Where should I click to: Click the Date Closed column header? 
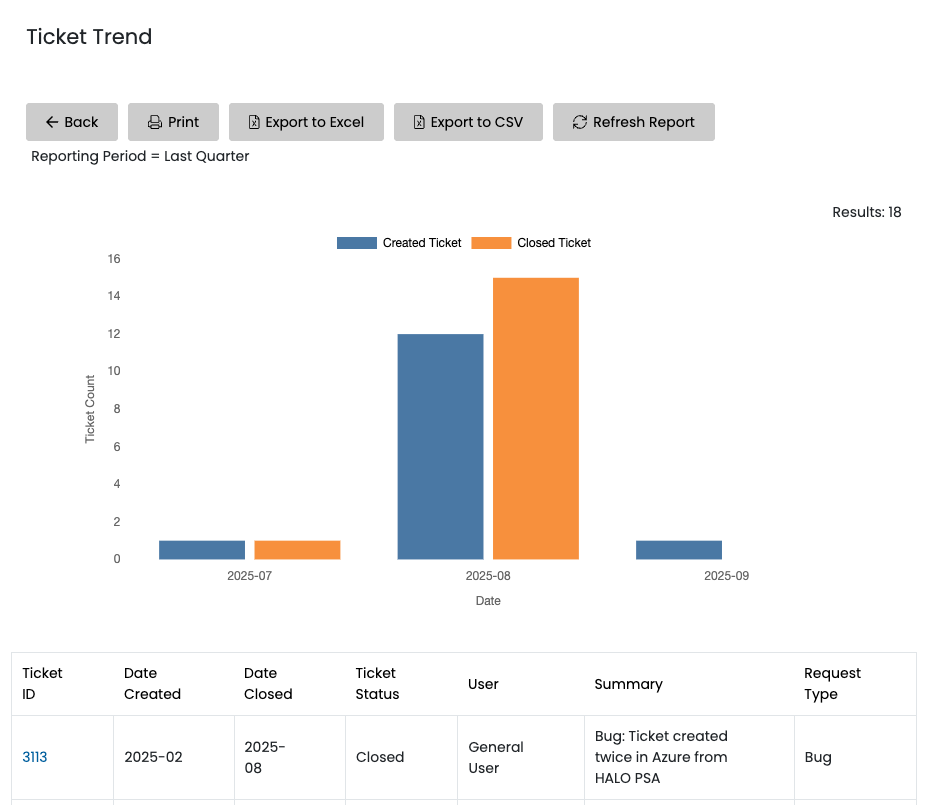pyautogui.click(x=268, y=684)
